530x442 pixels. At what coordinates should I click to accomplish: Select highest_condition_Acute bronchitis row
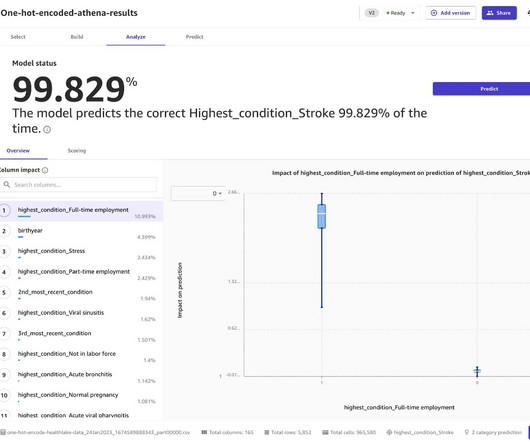(81, 376)
